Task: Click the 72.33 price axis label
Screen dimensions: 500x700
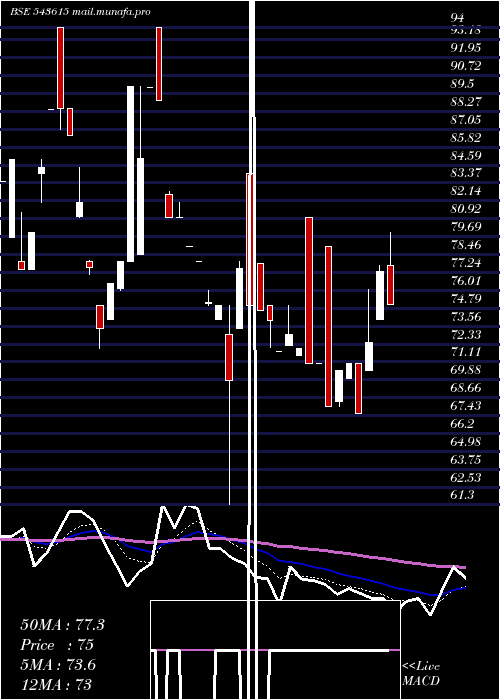Action: coord(466,335)
